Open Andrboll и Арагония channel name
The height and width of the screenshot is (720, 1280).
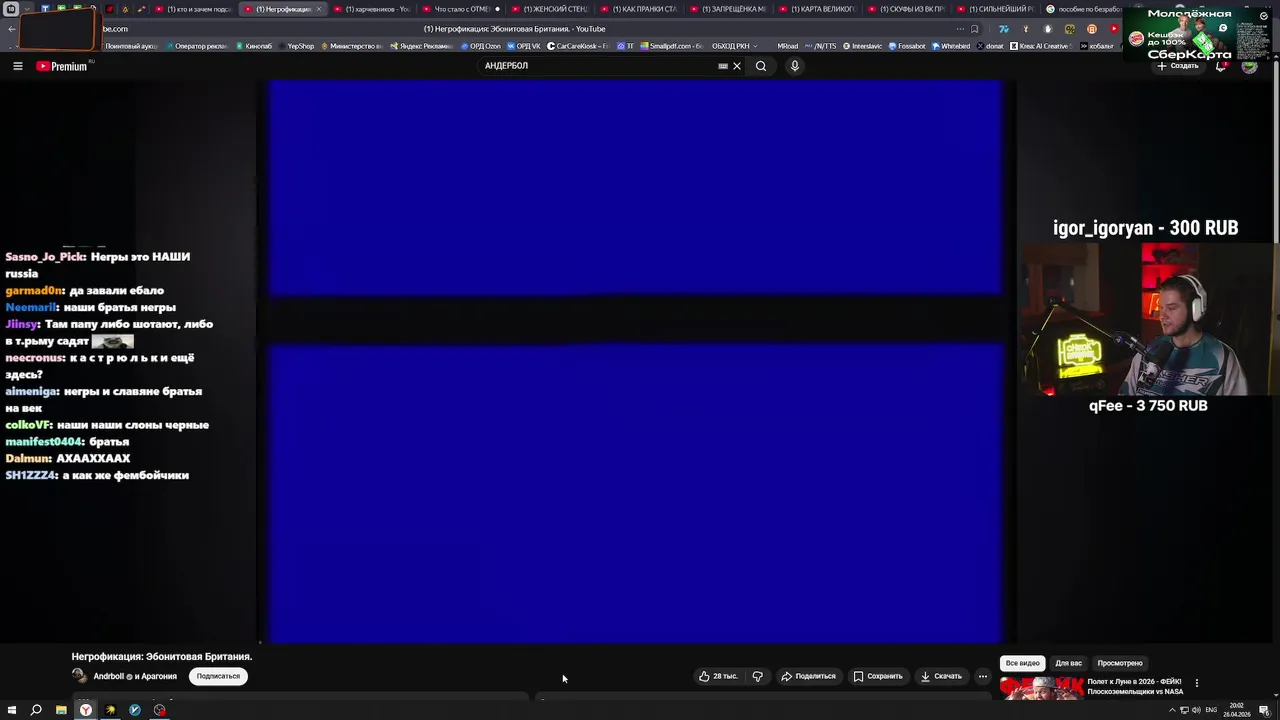tap(135, 676)
